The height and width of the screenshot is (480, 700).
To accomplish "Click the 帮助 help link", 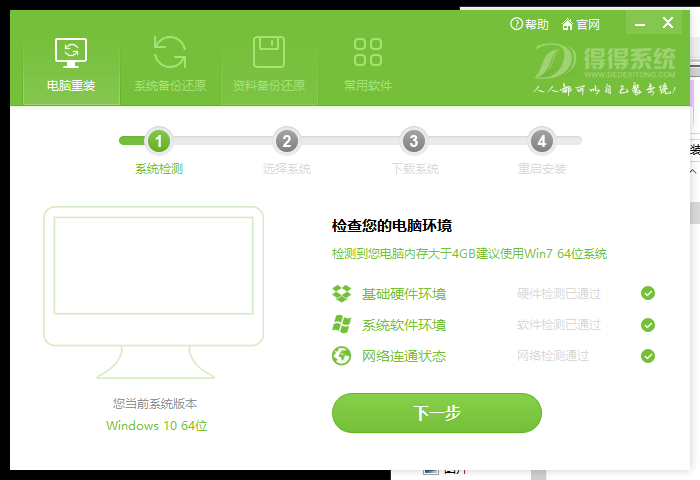I will (x=529, y=24).
